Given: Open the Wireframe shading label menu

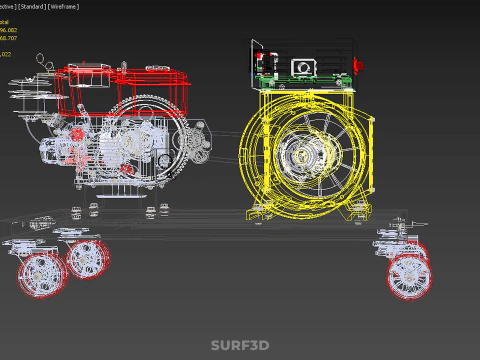Looking at the screenshot, I should (64, 7).
